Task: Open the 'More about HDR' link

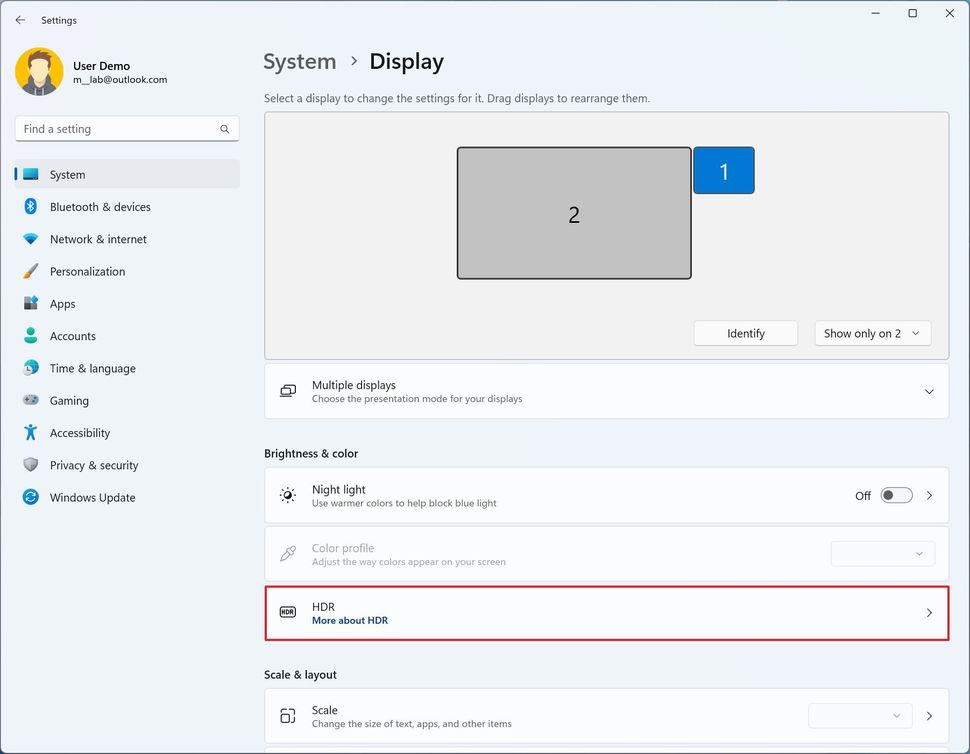Action: pos(349,621)
